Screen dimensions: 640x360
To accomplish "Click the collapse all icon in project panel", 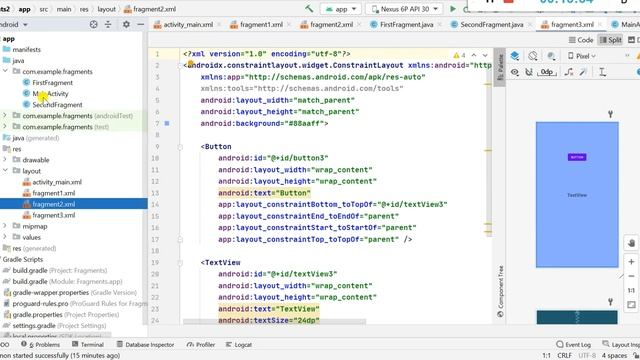I will 108,24.
